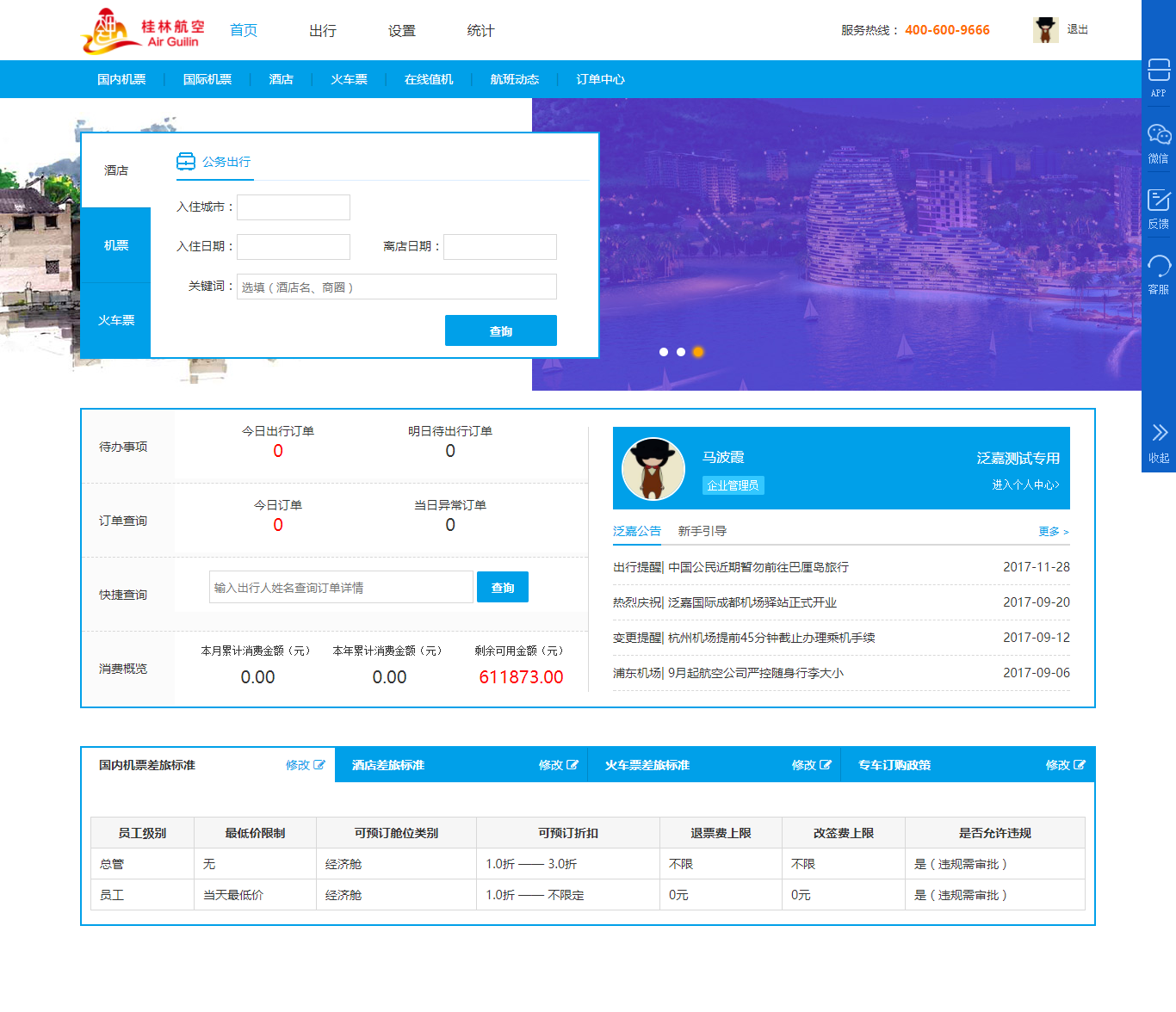This screenshot has height=1012, width=1176.
Task: Collapse the sidebar with 收起 arrows
Action: [1159, 433]
